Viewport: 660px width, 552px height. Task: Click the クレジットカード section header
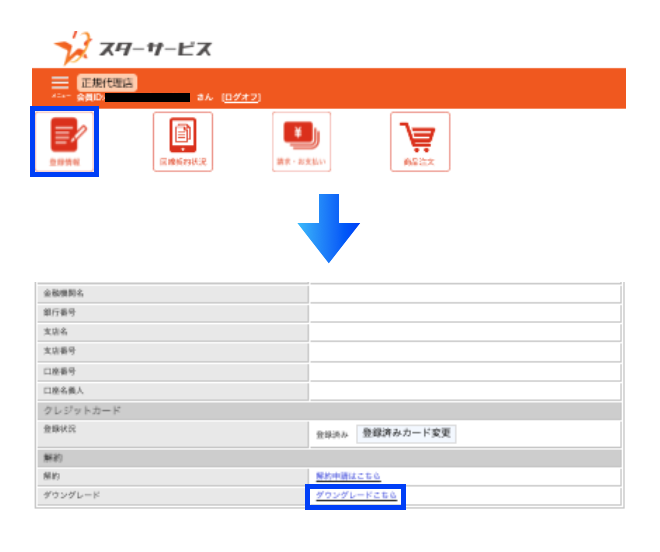(329, 411)
